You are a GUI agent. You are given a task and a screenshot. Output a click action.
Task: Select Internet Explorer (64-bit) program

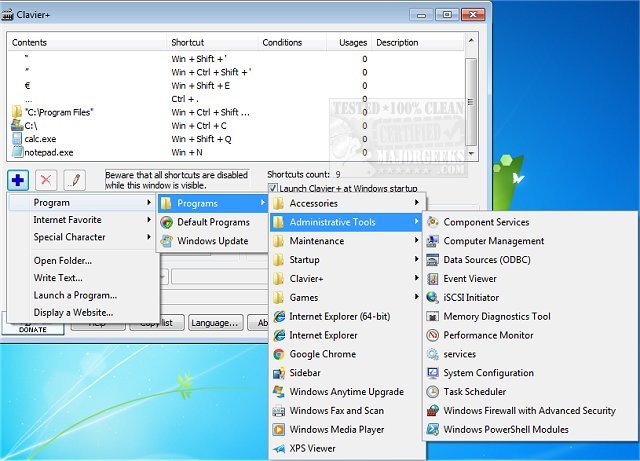pyautogui.click(x=347, y=316)
